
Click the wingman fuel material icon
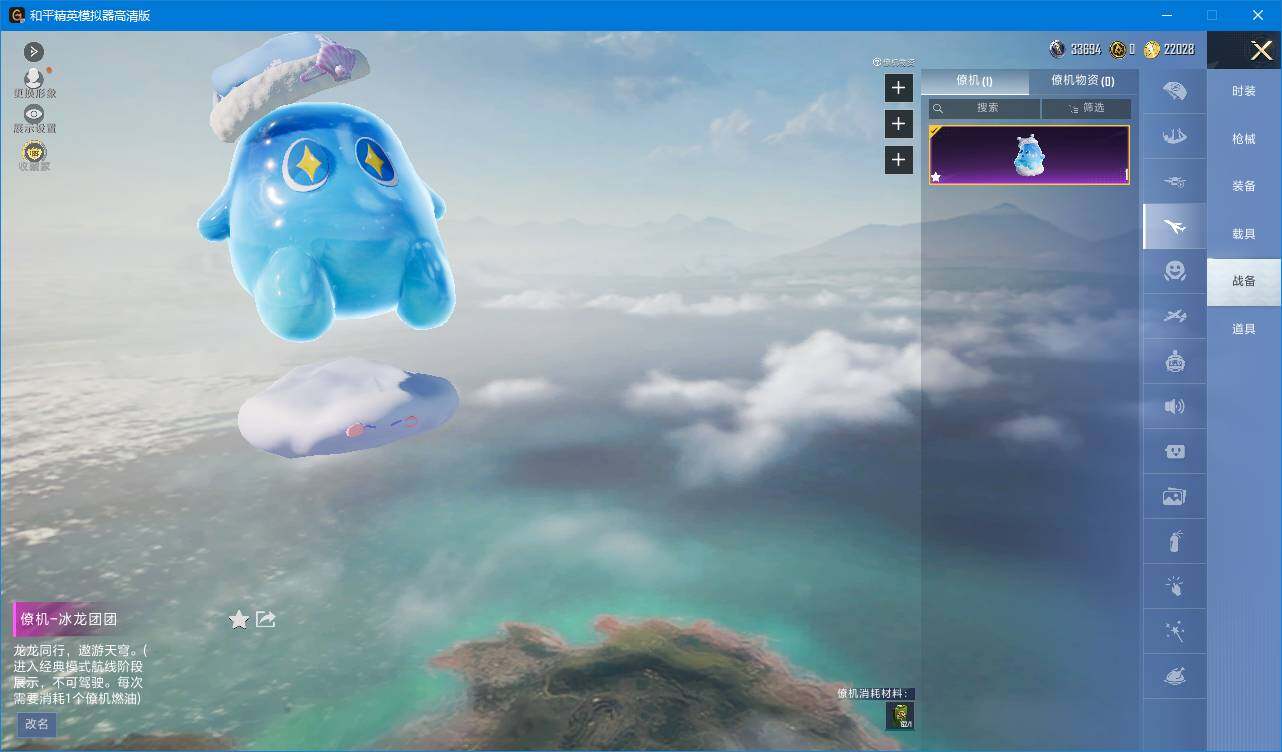point(899,715)
